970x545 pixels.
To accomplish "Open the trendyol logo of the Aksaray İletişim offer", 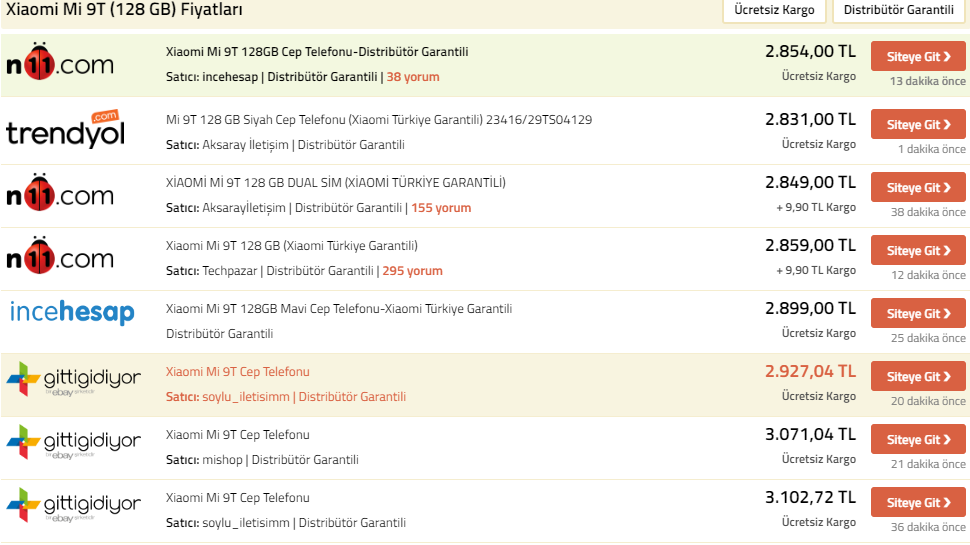I will point(66,129).
